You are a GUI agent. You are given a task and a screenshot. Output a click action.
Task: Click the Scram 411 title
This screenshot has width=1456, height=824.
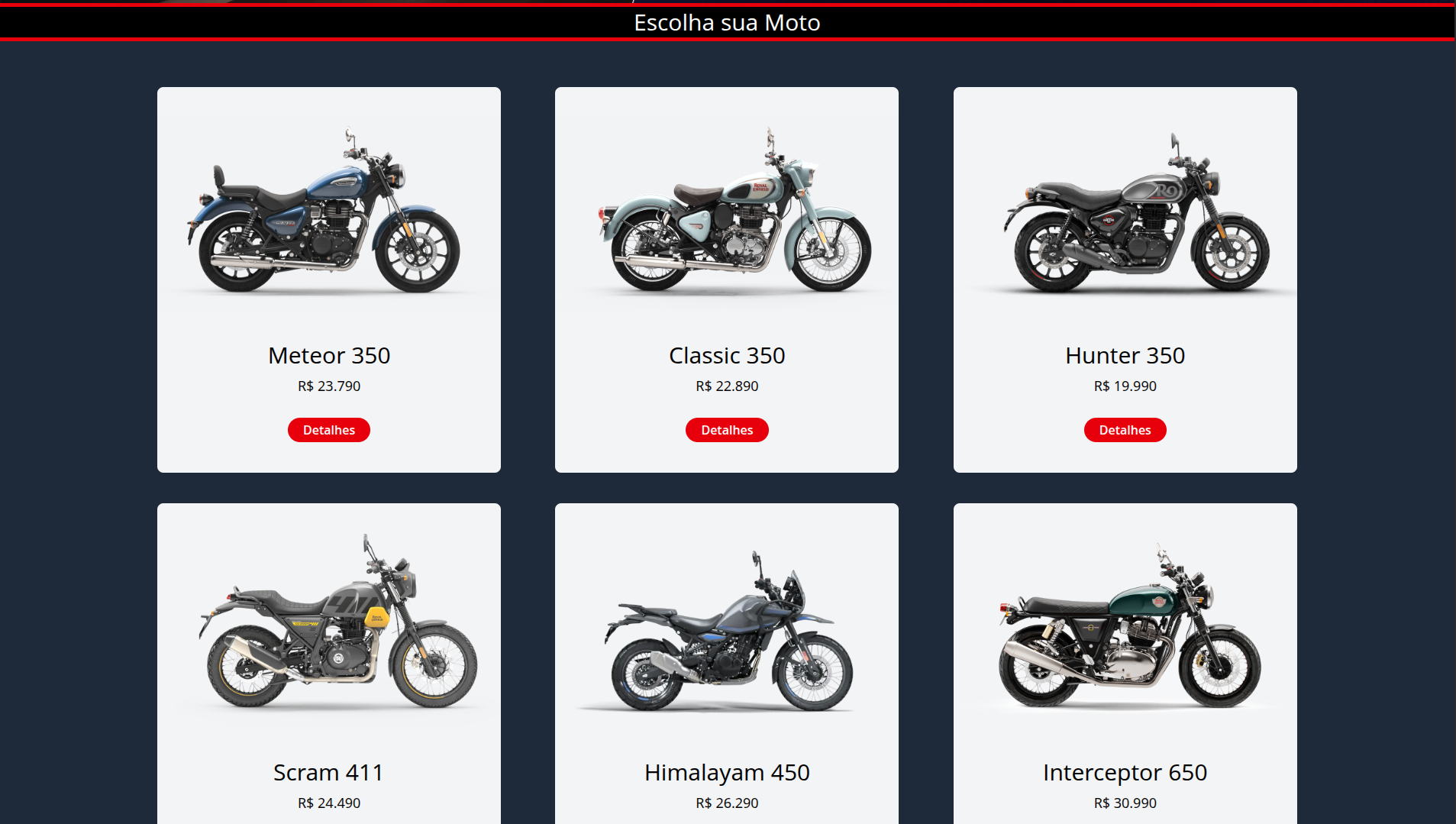tap(328, 772)
